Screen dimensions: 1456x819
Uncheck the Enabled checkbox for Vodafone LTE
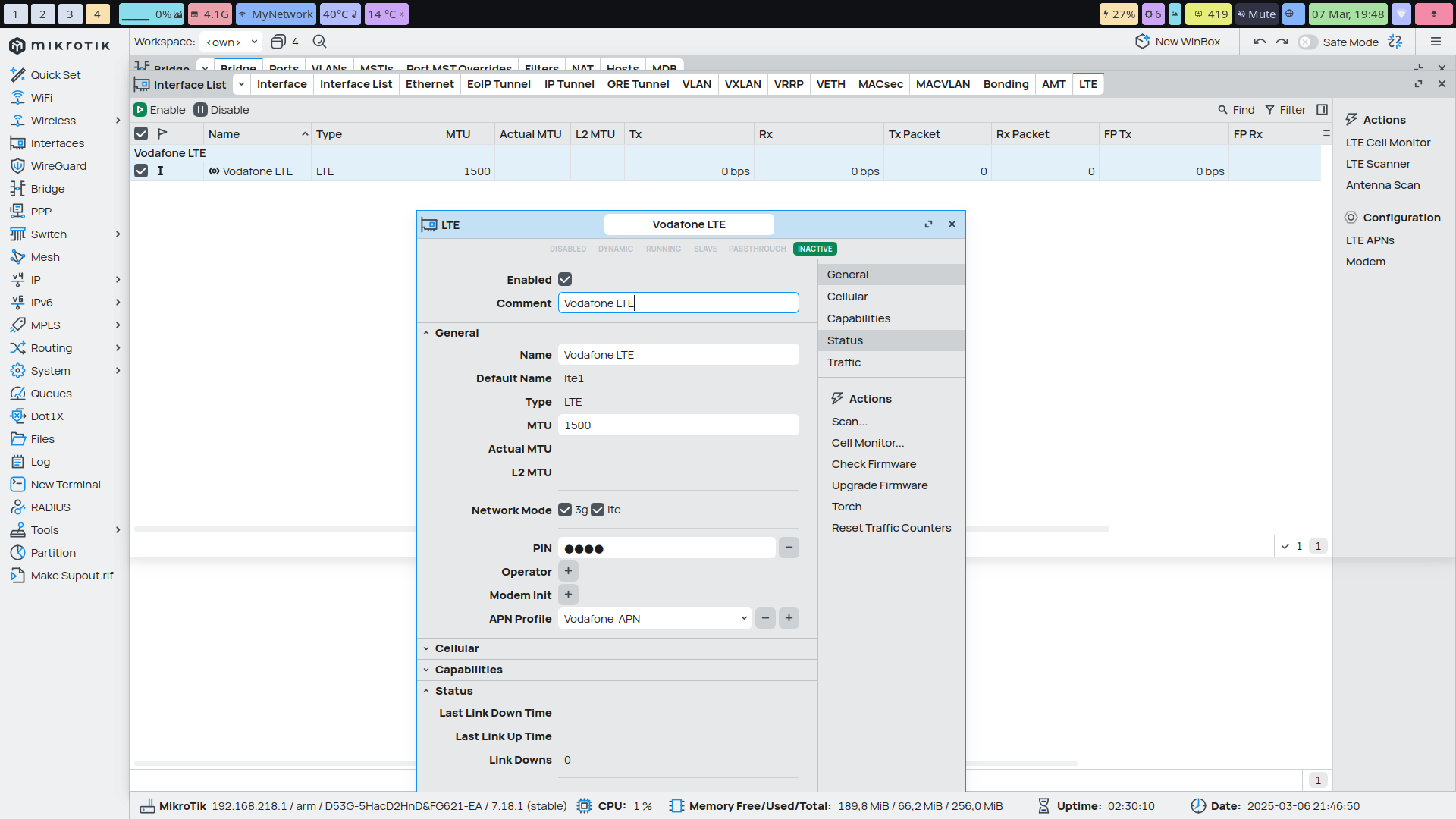coord(564,279)
